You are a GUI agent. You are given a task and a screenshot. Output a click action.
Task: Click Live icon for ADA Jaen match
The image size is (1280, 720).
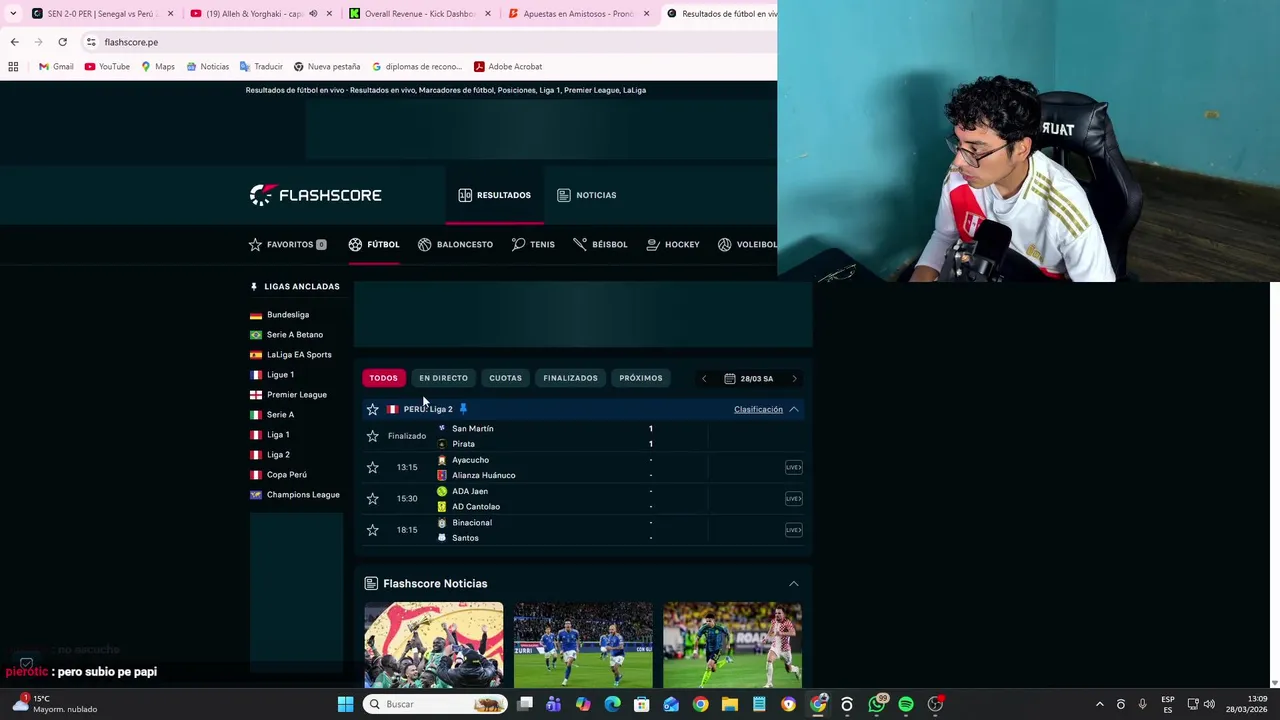[x=794, y=498]
